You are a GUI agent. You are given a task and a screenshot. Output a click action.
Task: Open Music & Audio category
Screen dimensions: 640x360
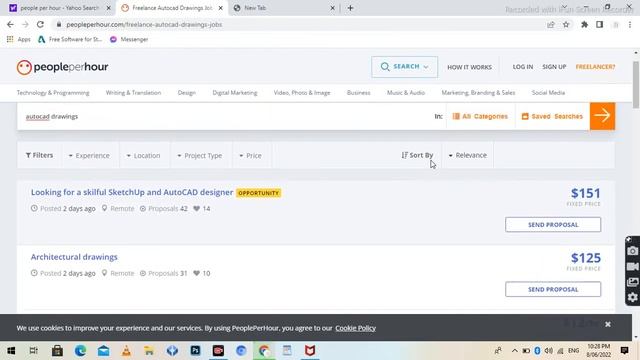406,93
